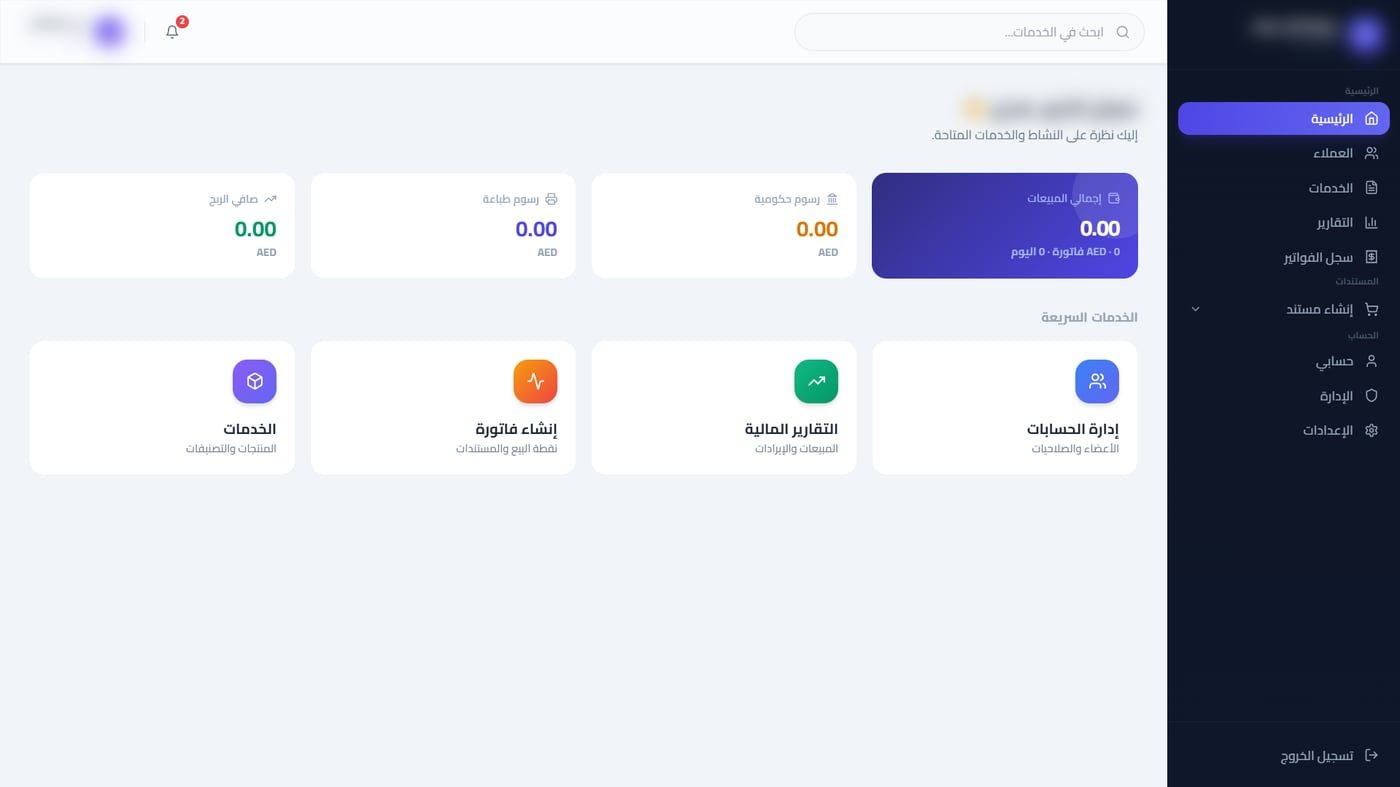Click the حسابي person icon

click(x=1371, y=361)
